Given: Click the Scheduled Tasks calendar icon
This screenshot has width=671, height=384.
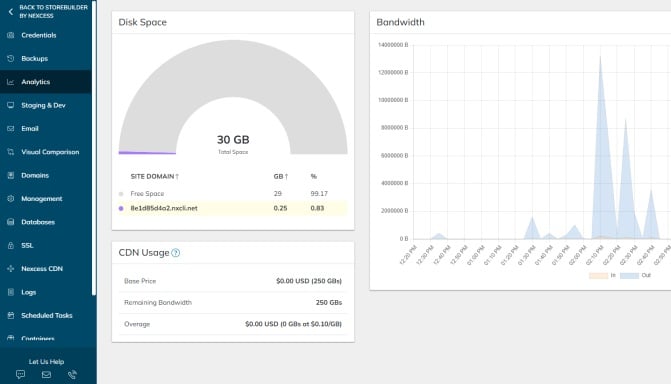Looking at the screenshot, I should (x=11, y=315).
